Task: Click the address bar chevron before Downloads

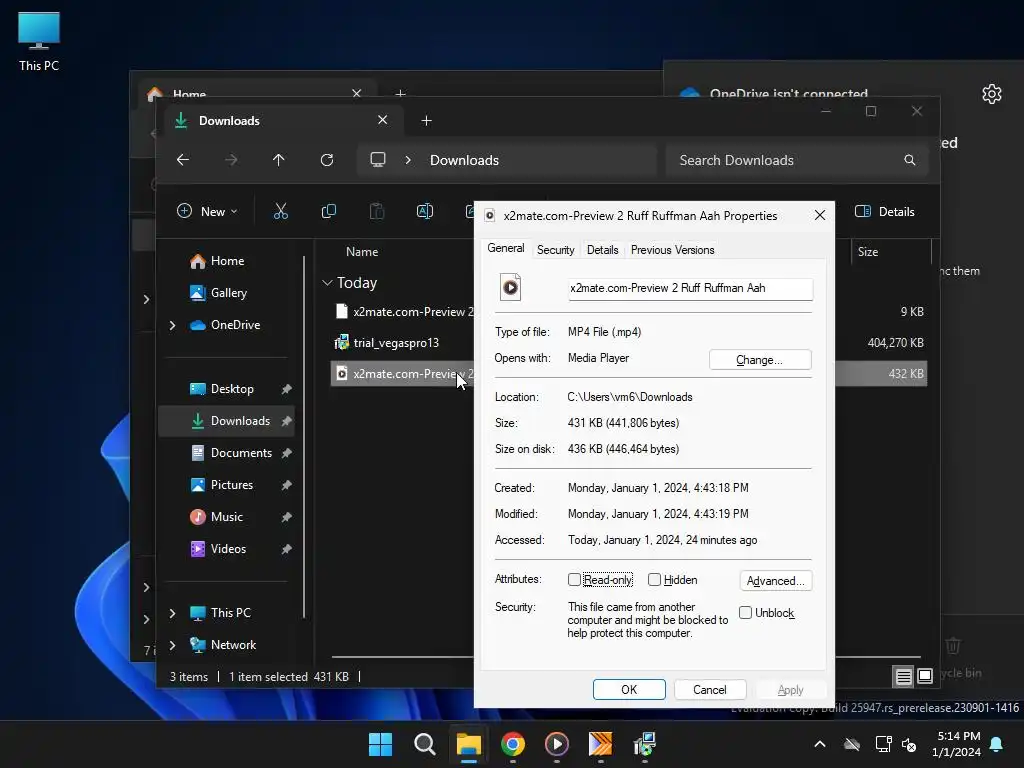Action: pyautogui.click(x=408, y=160)
